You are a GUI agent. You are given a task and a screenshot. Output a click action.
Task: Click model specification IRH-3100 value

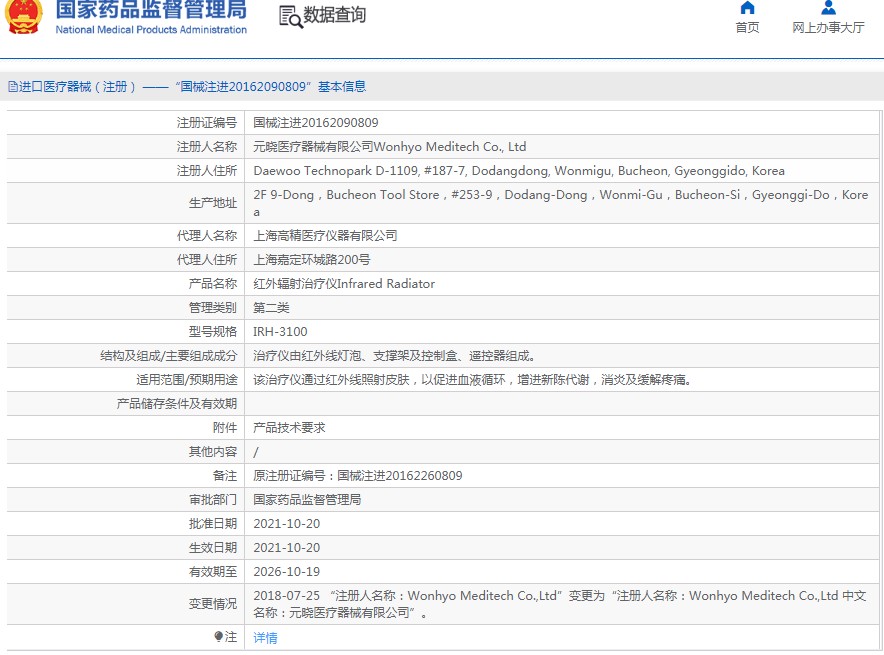[280, 332]
